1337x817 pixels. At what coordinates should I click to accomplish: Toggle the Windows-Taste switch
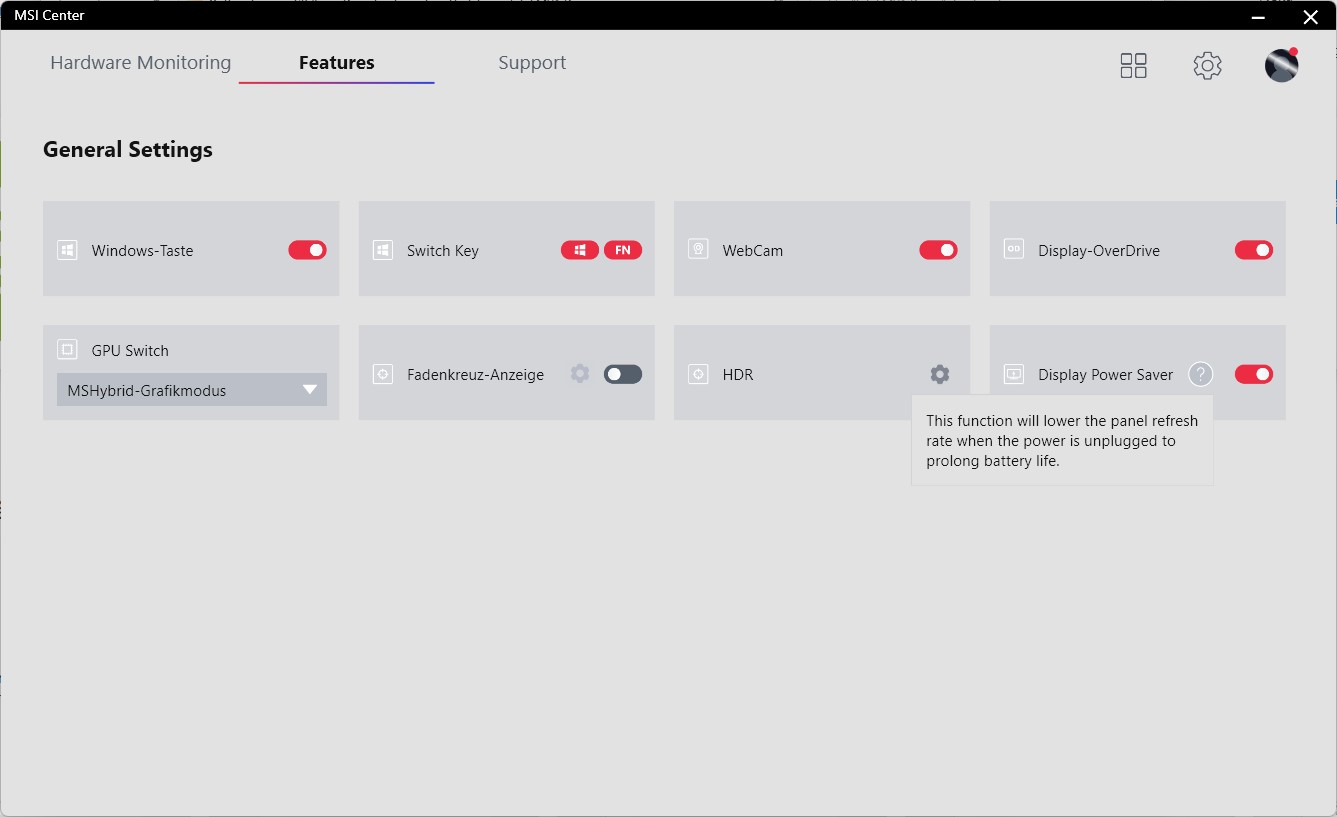(307, 250)
